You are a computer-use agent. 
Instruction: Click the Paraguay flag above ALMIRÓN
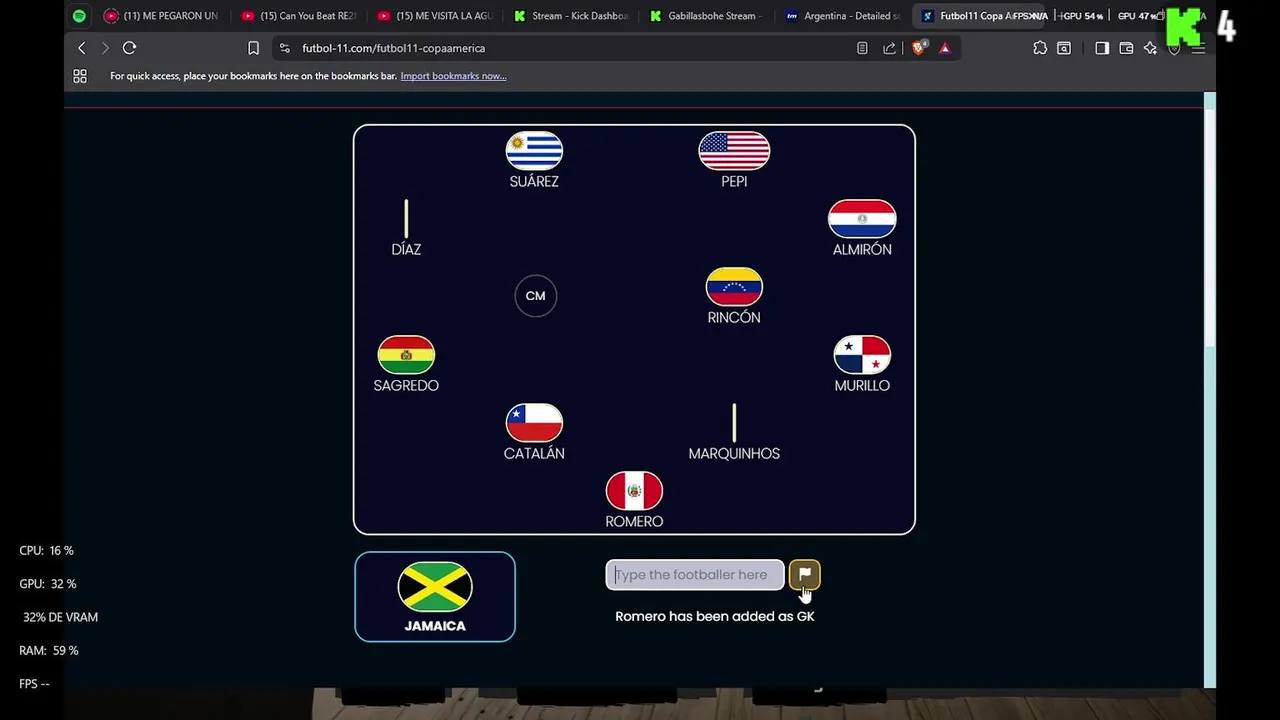click(x=862, y=219)
